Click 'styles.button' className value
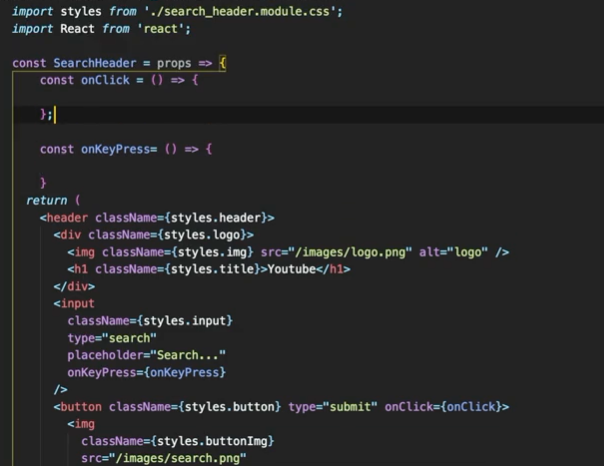 pyautogui.click(x=230, y=407)
